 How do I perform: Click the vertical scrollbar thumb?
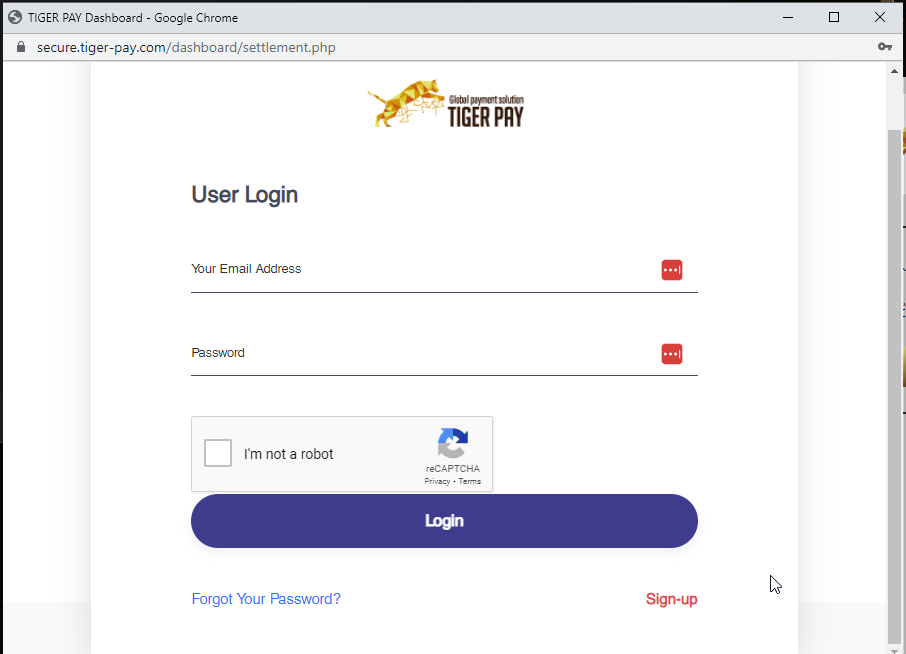coord(894,386)
